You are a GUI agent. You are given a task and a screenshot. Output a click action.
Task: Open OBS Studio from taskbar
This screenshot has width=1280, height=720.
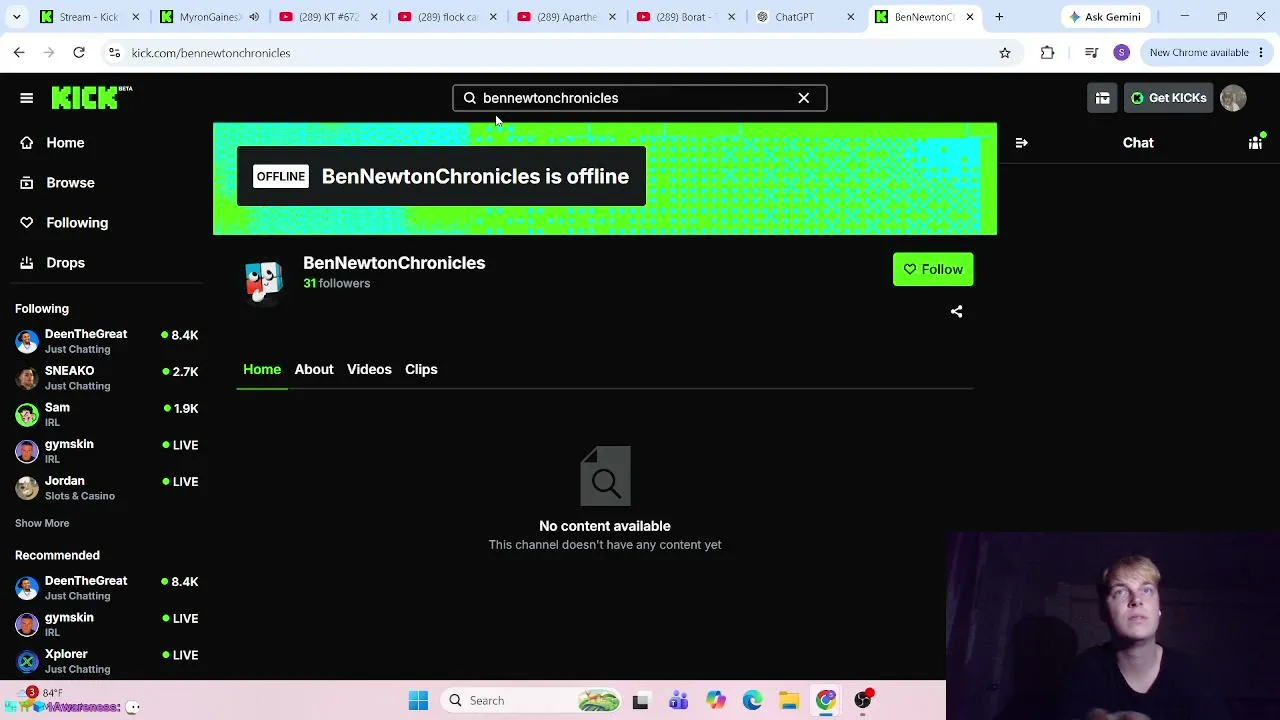(x=863, y=701)
